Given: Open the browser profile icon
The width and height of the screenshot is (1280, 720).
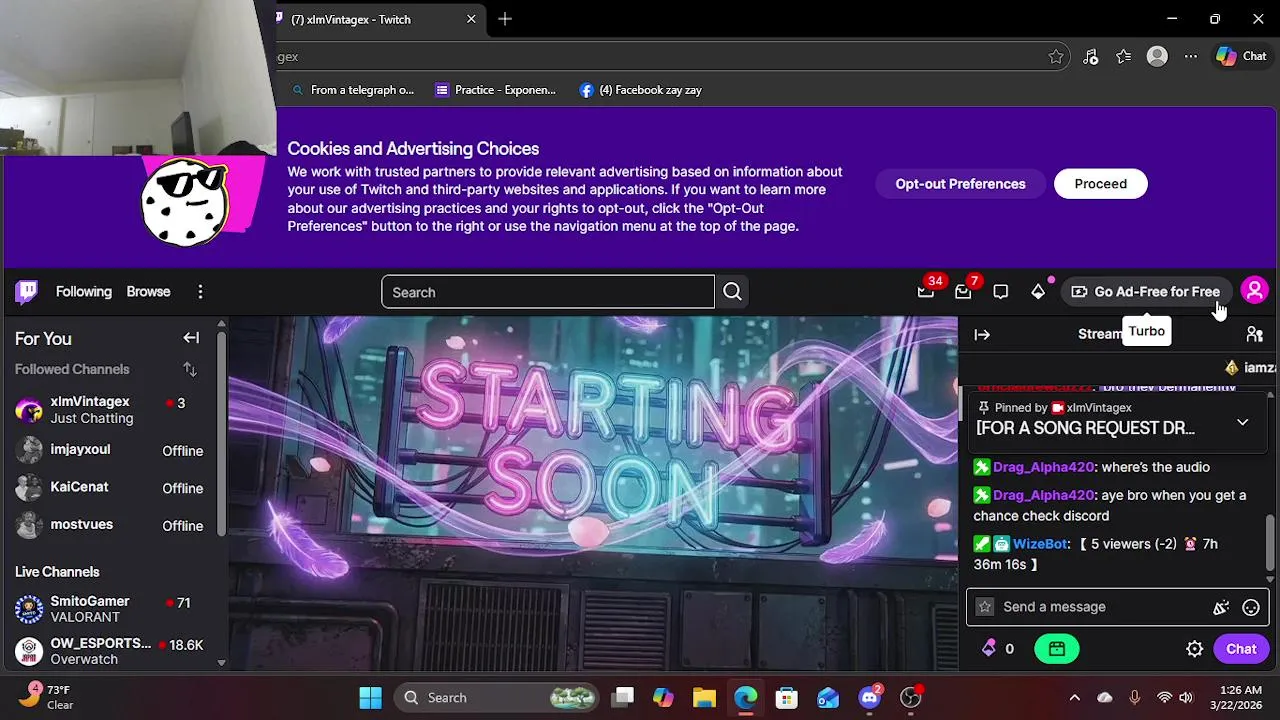Looking at the screenshot, I should coord(1157,57).
